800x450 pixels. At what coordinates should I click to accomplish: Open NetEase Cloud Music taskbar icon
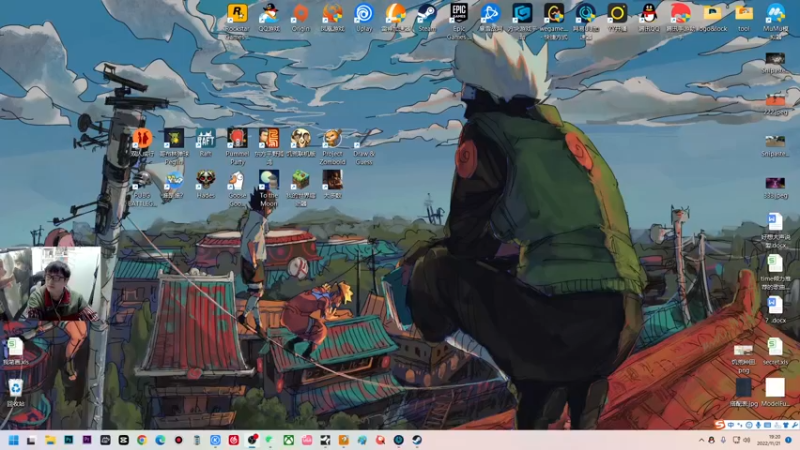[x=234, y=440]
